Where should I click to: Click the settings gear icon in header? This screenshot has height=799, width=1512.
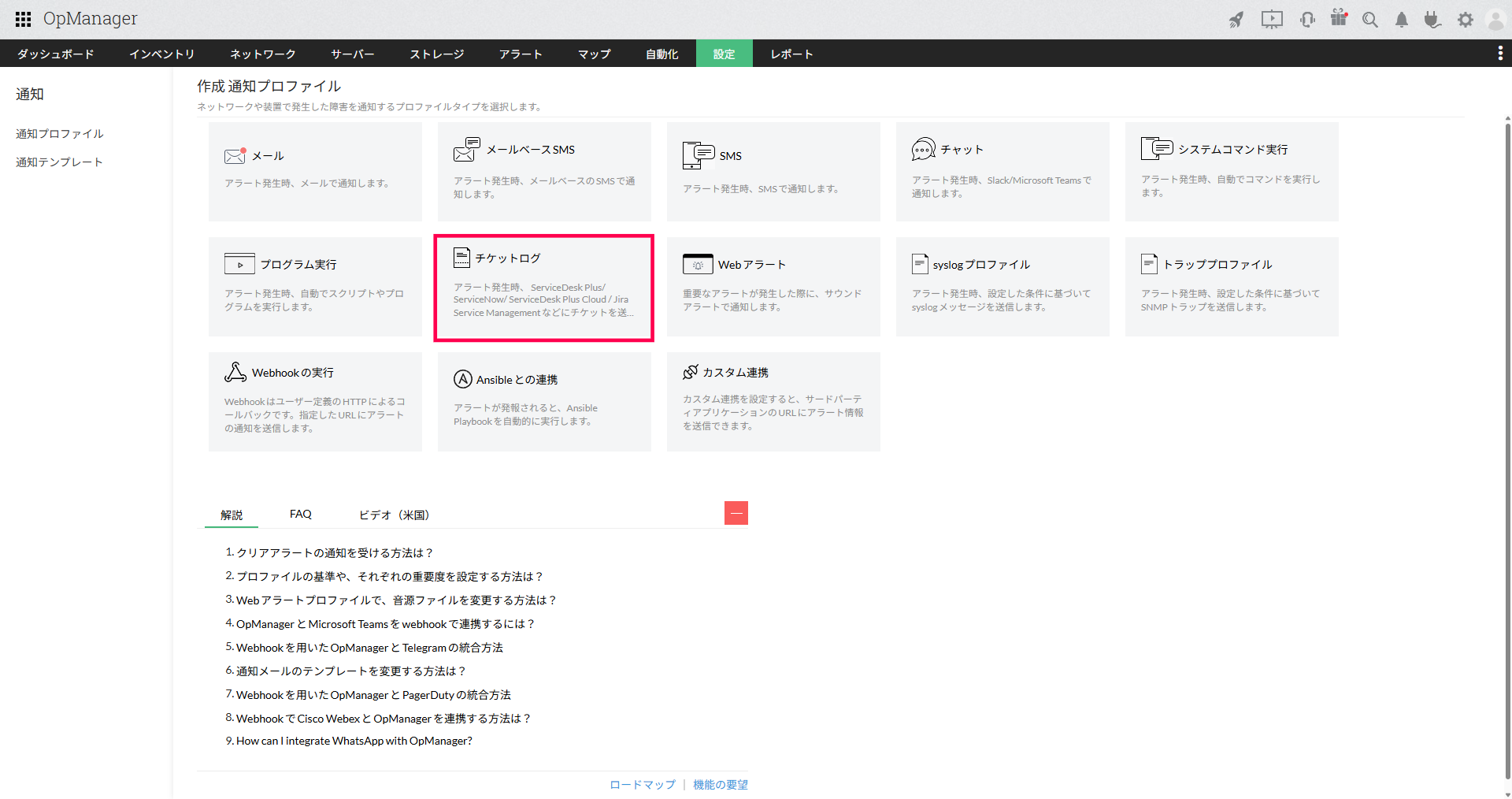(1465, 20)
